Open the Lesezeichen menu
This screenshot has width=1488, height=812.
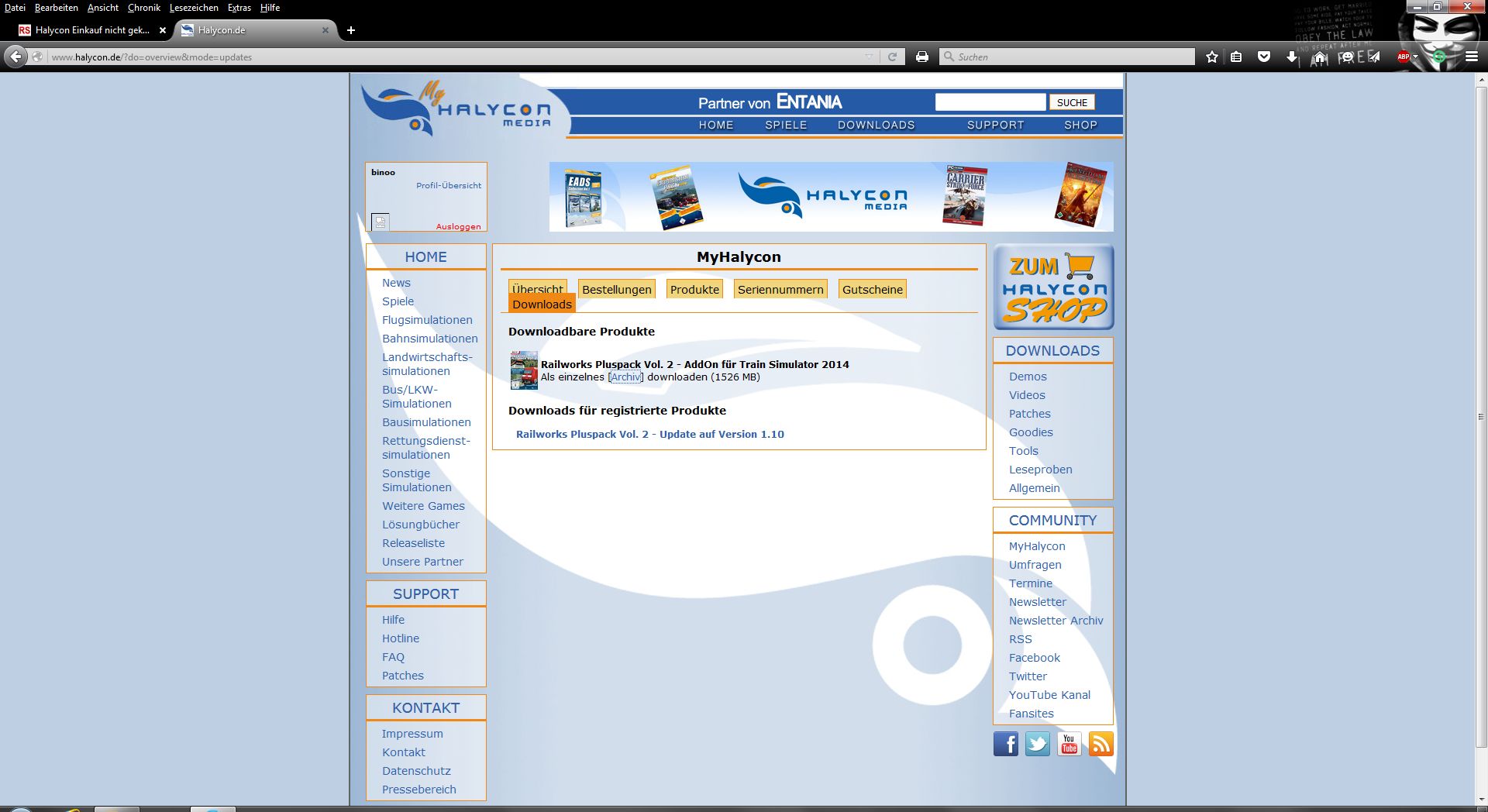[x=194, y=8]
